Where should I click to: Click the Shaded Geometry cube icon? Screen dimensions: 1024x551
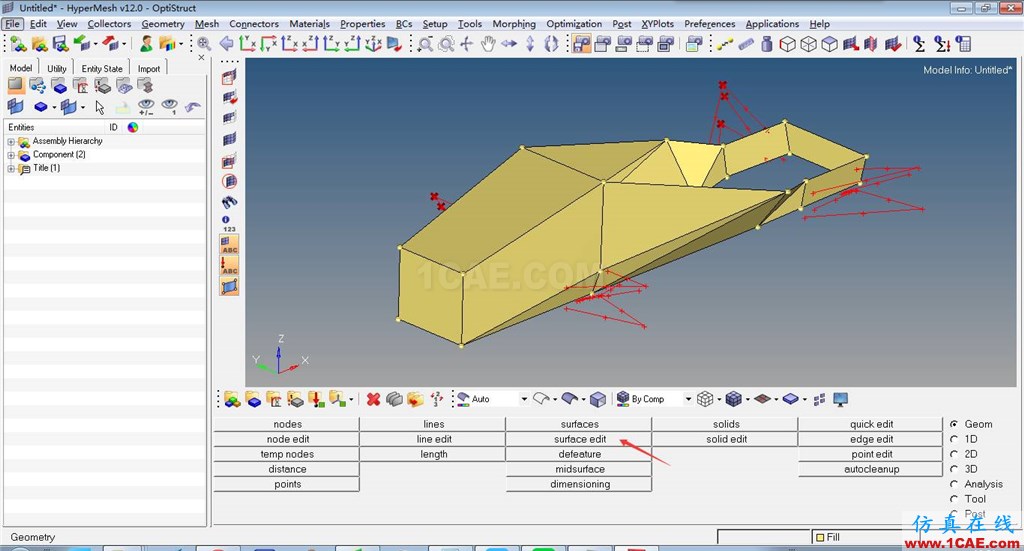coord(598,399)
